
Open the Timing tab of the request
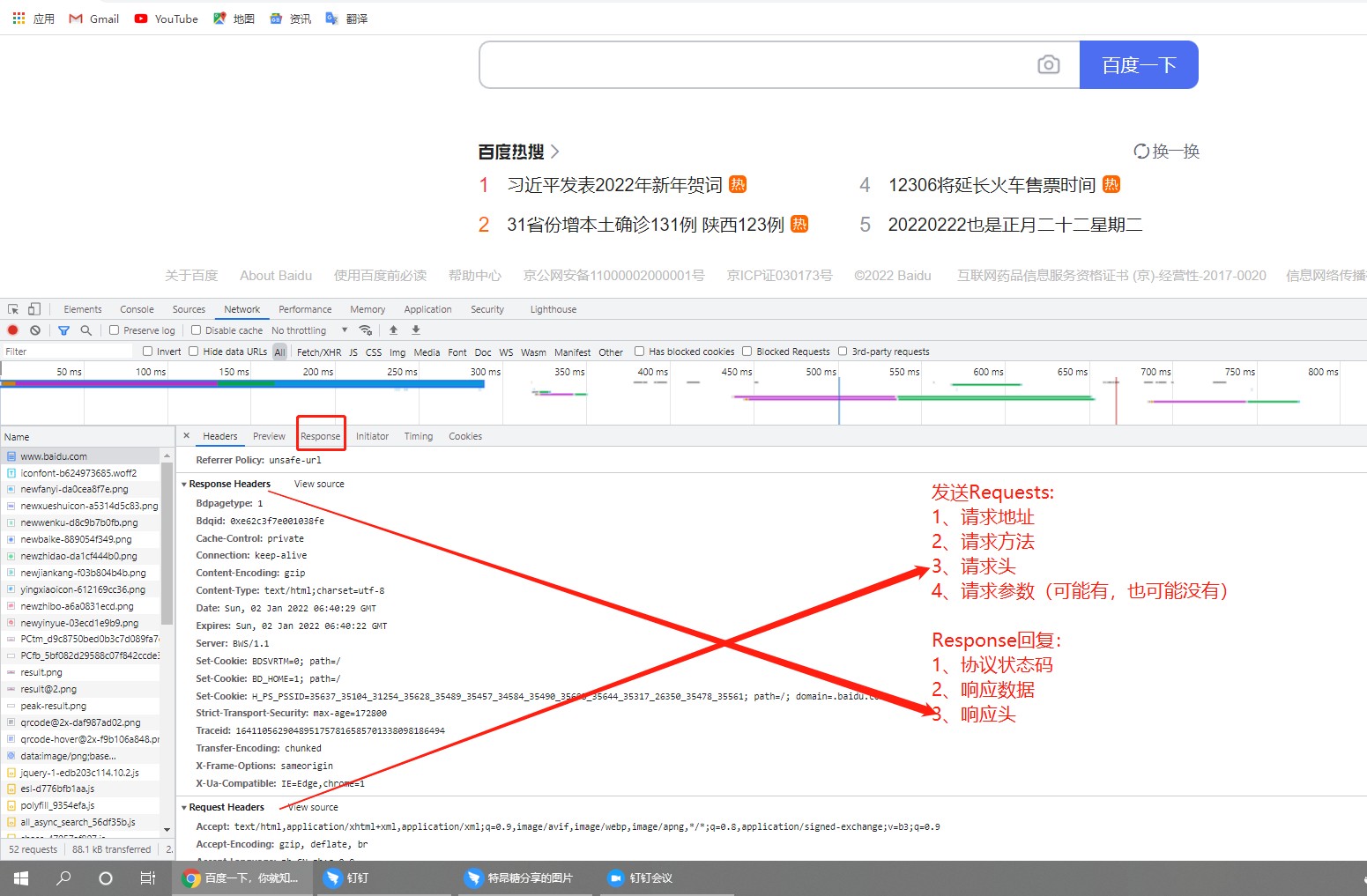419,436
